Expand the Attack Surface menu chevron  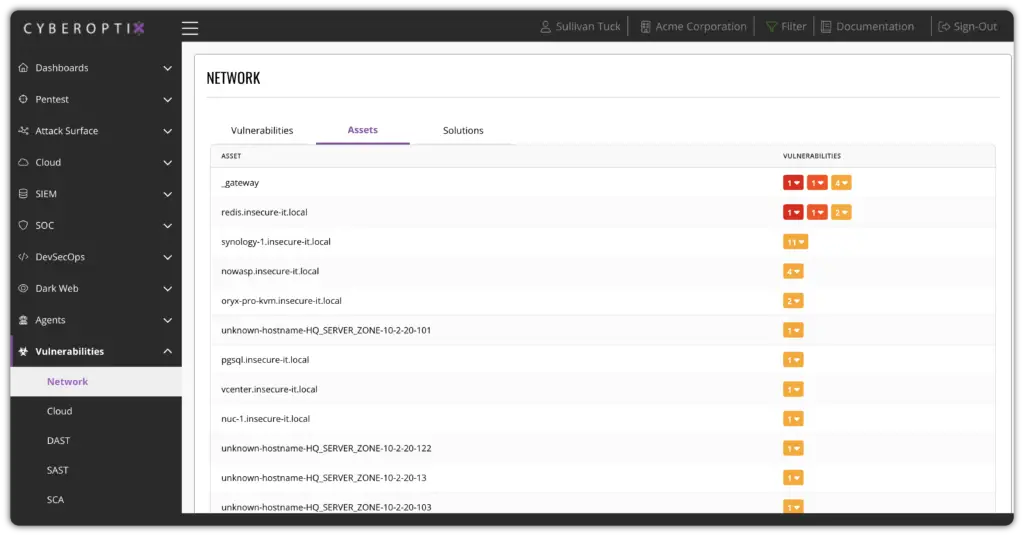click(x=167, y=131)
